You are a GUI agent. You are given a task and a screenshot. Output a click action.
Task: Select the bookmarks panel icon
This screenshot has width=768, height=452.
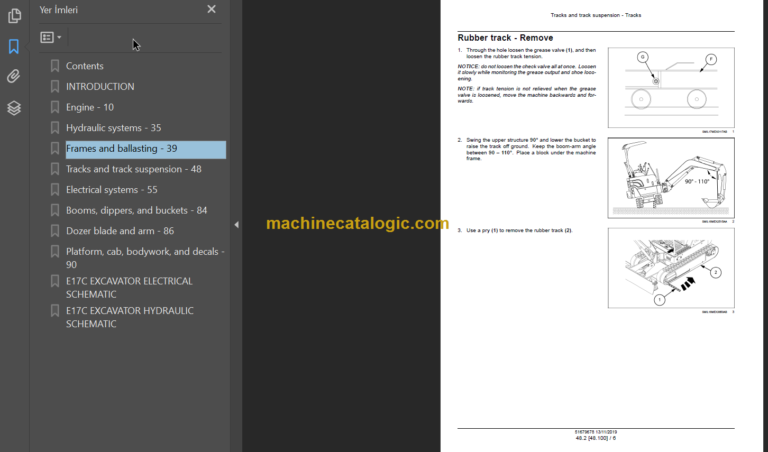(14, 47)
